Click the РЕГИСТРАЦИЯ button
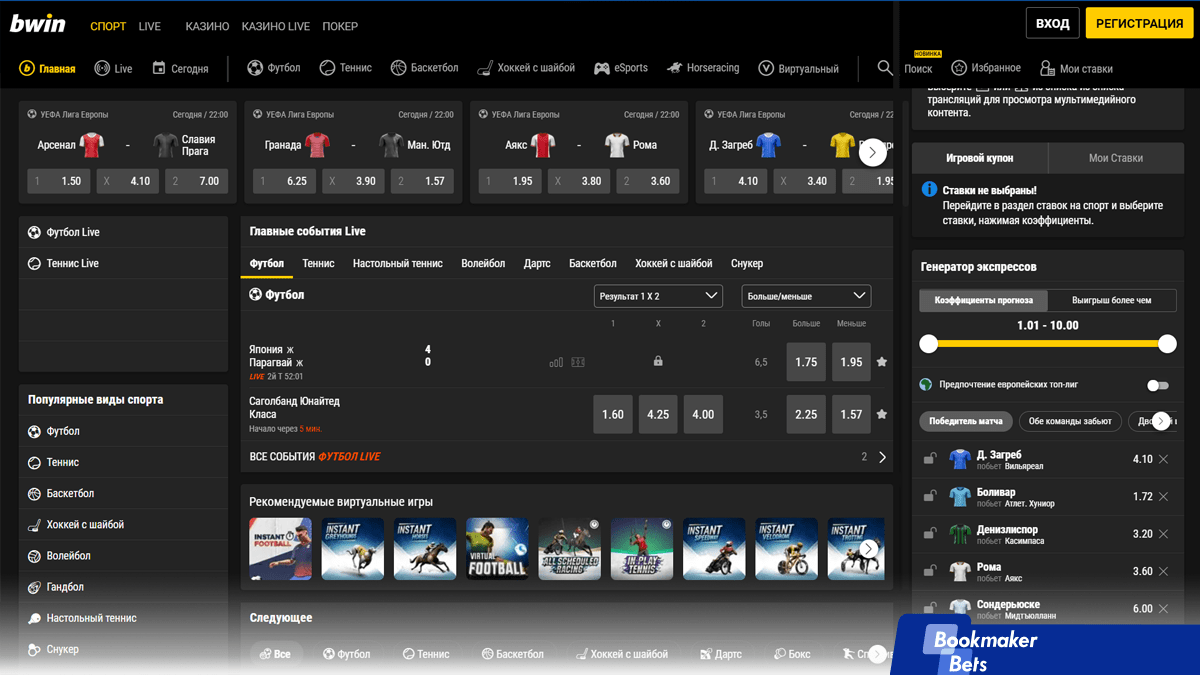 [x=1139, y=23]
